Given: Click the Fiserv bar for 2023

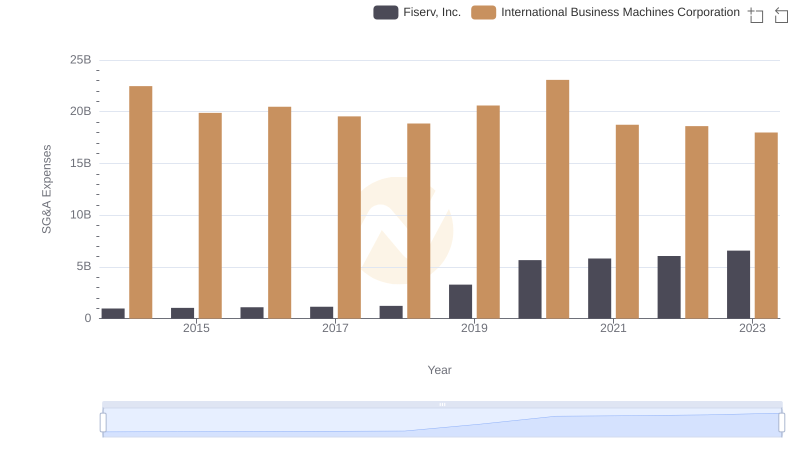Looking at the screenshot, I should click(738, 285).
